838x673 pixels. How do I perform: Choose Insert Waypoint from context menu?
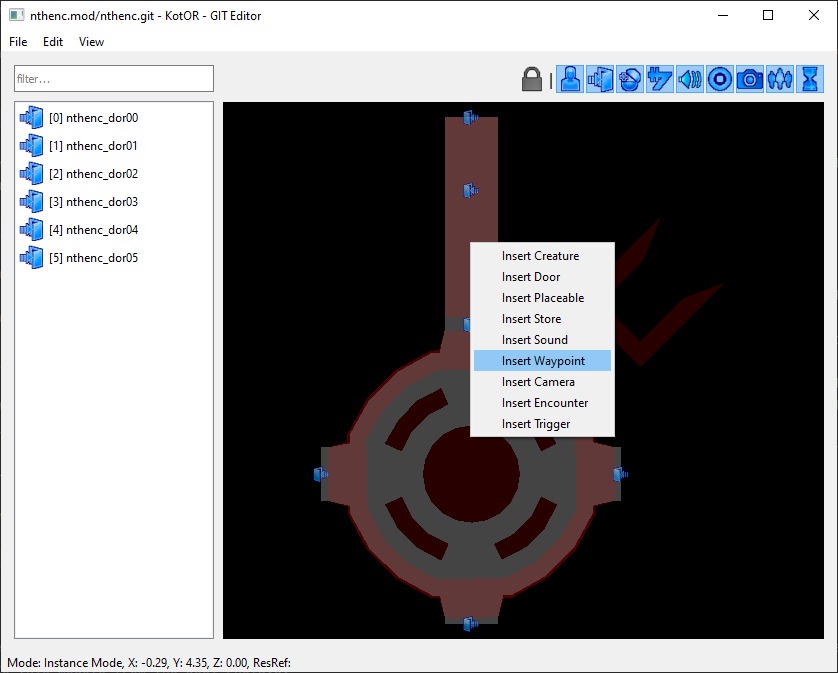(x=542, y=361)
